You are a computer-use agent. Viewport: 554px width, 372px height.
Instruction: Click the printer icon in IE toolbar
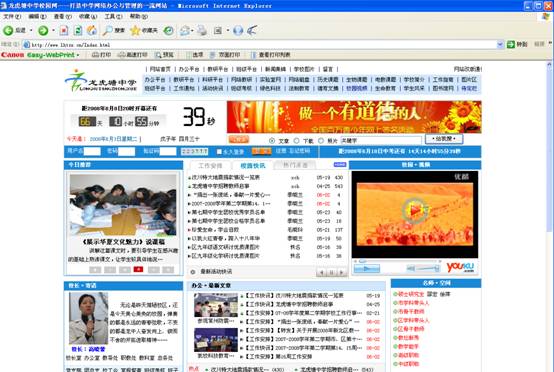tap(202, 31)
